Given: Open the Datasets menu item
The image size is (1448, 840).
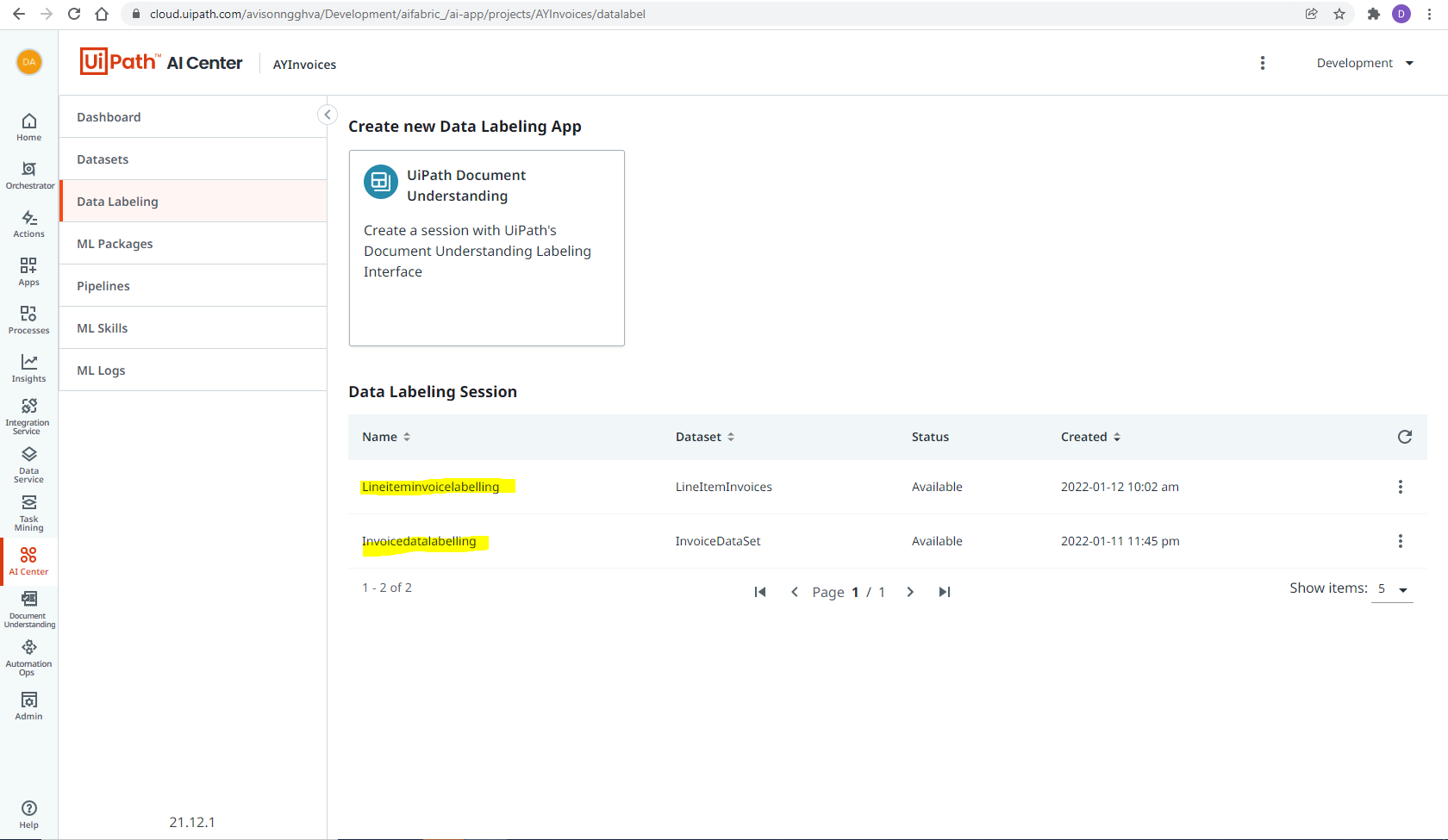Looking at the screenshot, I should (x=193, y=159).
